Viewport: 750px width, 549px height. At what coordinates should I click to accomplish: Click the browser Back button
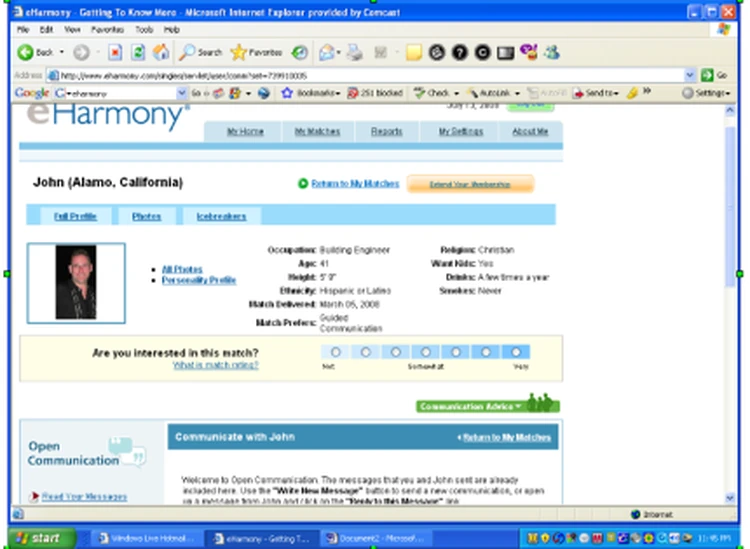pyautogui.click(x=34, y=52)
